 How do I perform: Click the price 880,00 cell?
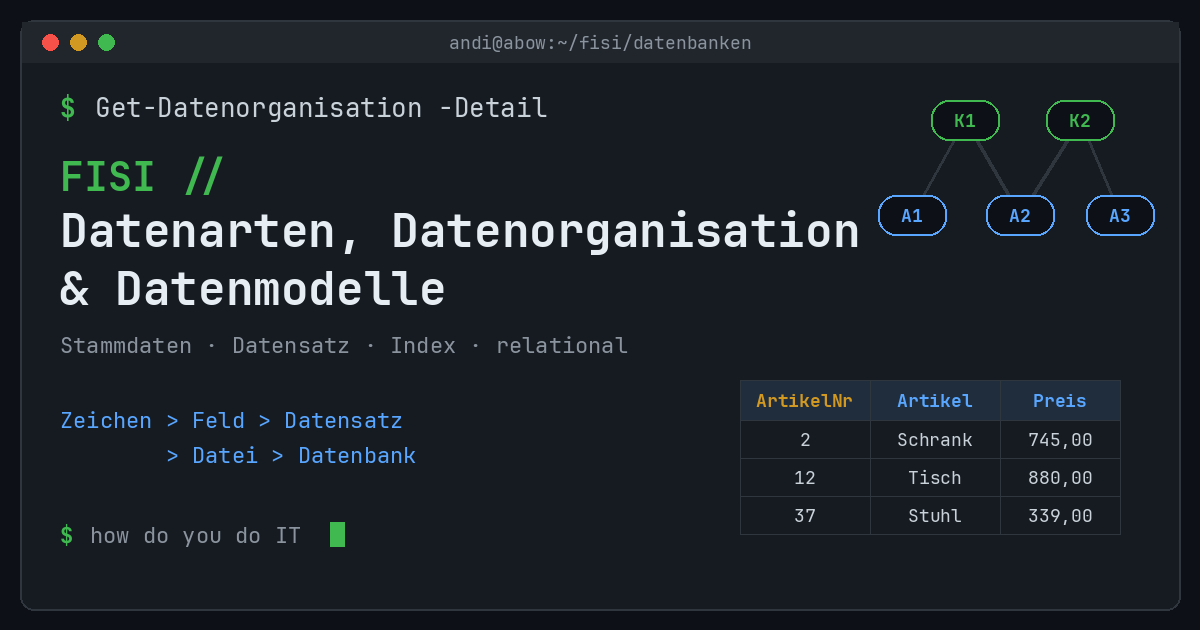1060,478
